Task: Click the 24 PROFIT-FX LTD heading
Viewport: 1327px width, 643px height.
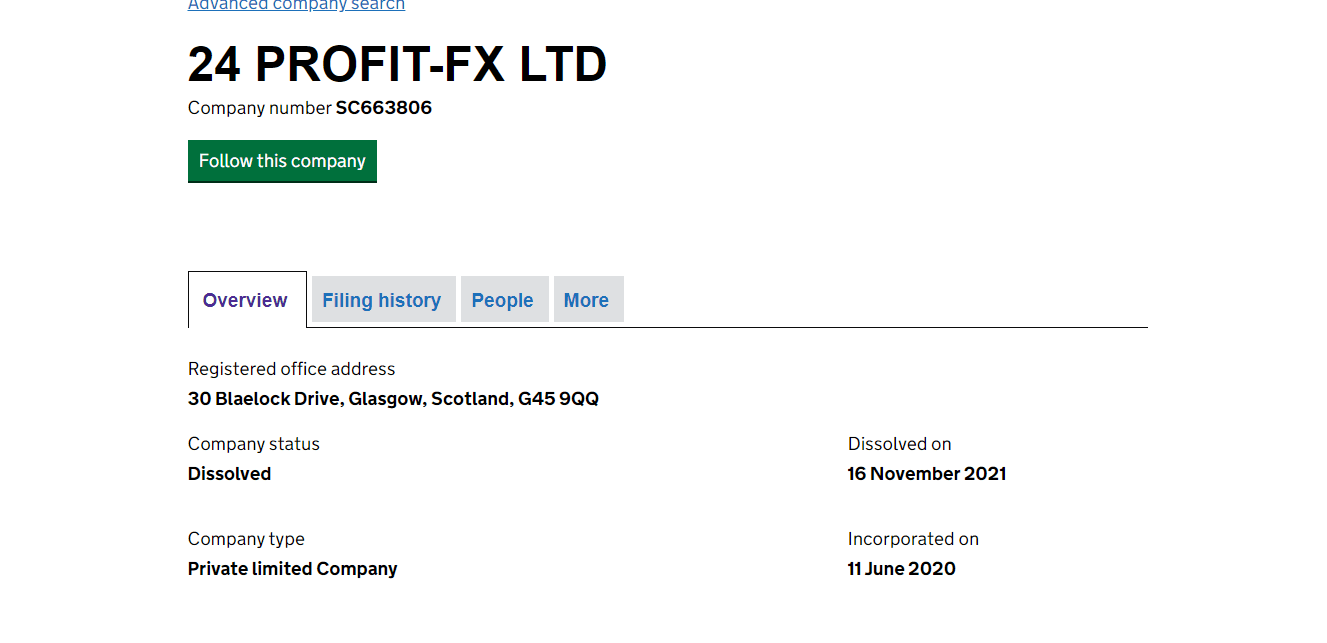Action: tap(397, 65)
